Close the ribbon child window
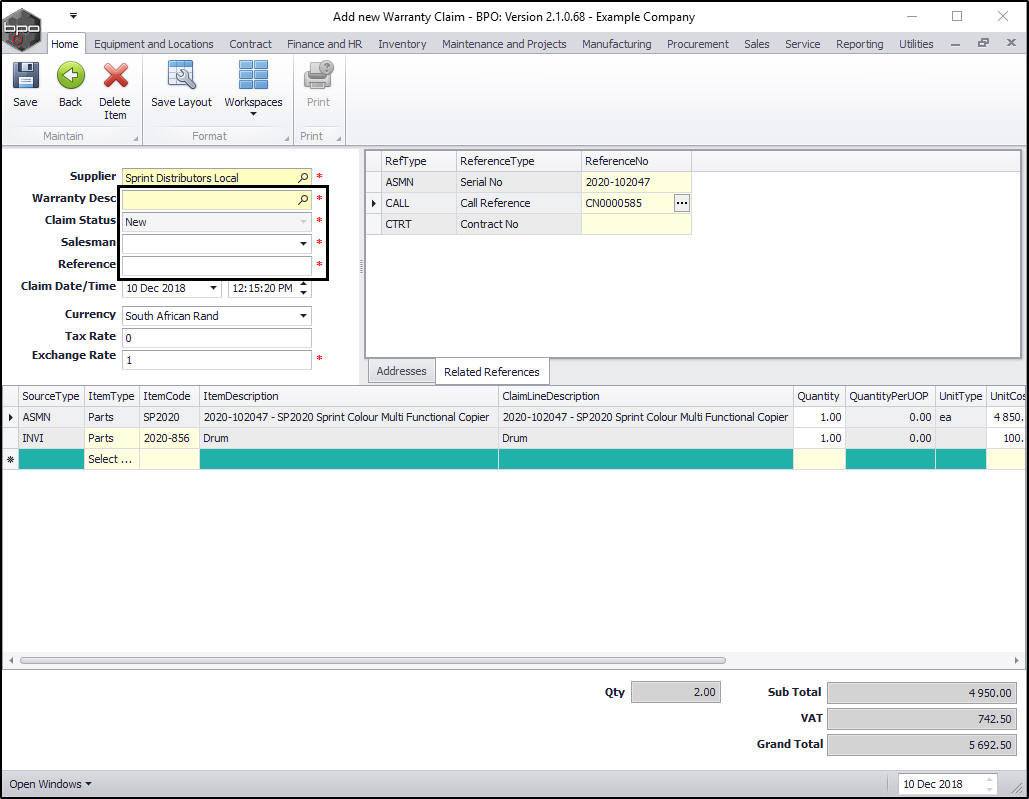Viewport: 1029px width, 799px height. [x=1011, y=43]
